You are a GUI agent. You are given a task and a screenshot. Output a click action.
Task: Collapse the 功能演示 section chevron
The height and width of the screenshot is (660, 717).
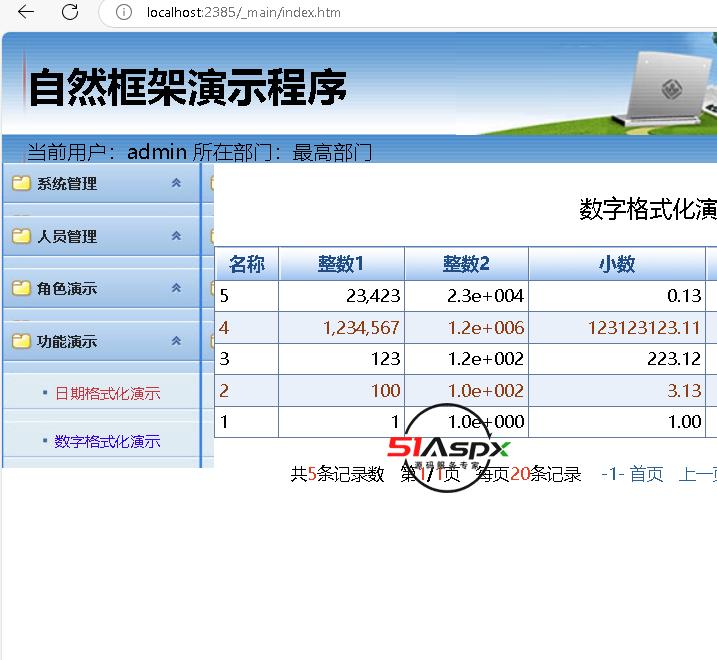(x=176, y=341)
